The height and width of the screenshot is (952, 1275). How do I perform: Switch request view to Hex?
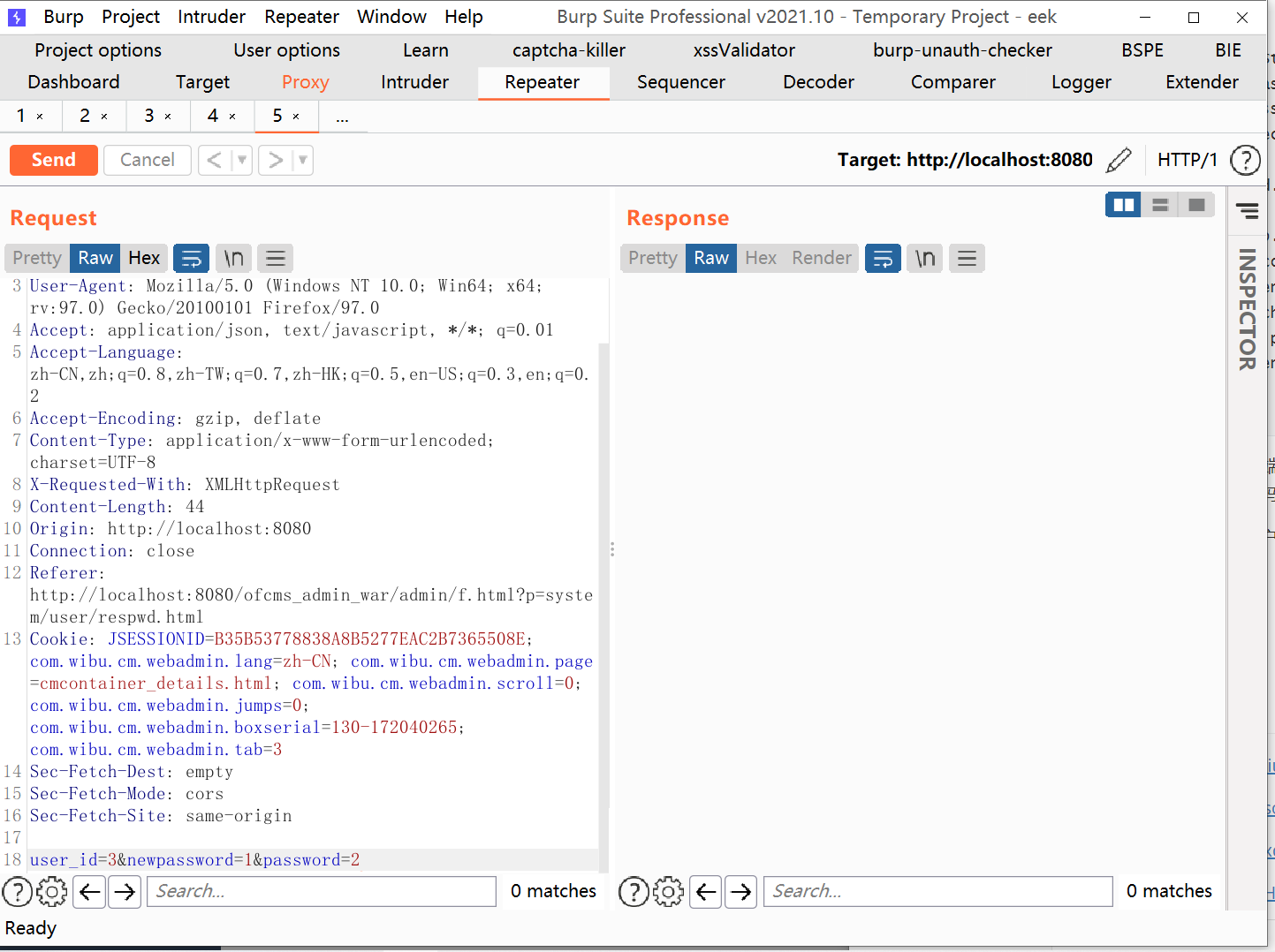coord(144,258)
